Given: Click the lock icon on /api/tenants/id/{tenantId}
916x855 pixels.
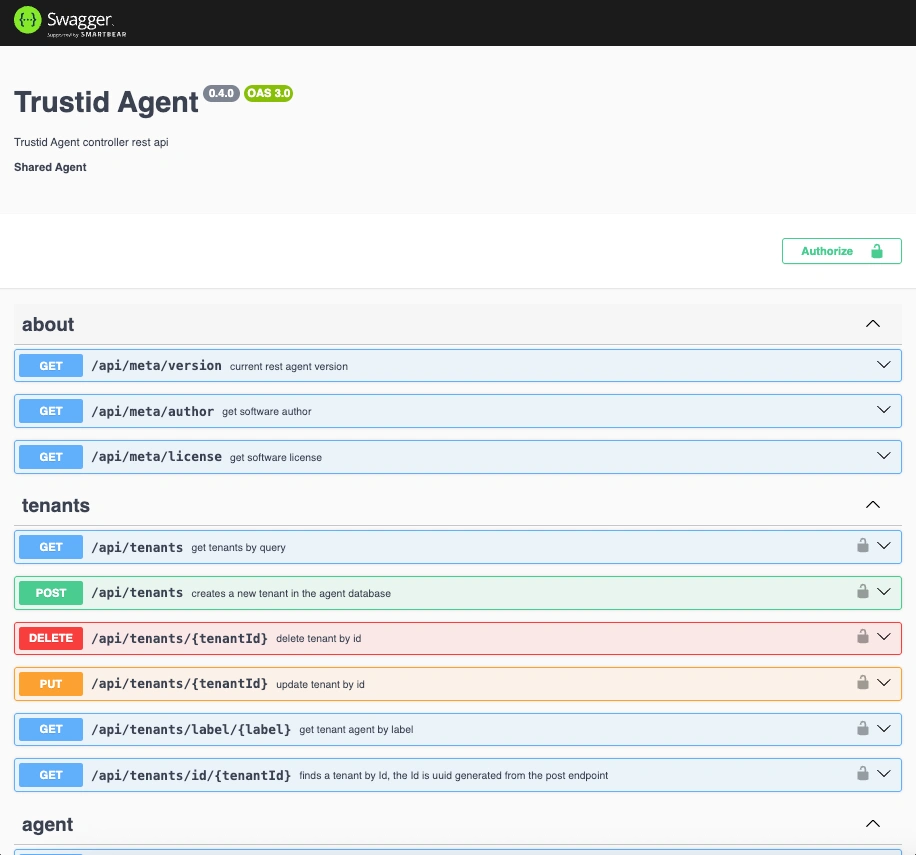Looking at the screenshot, I should tap(862, 774).
